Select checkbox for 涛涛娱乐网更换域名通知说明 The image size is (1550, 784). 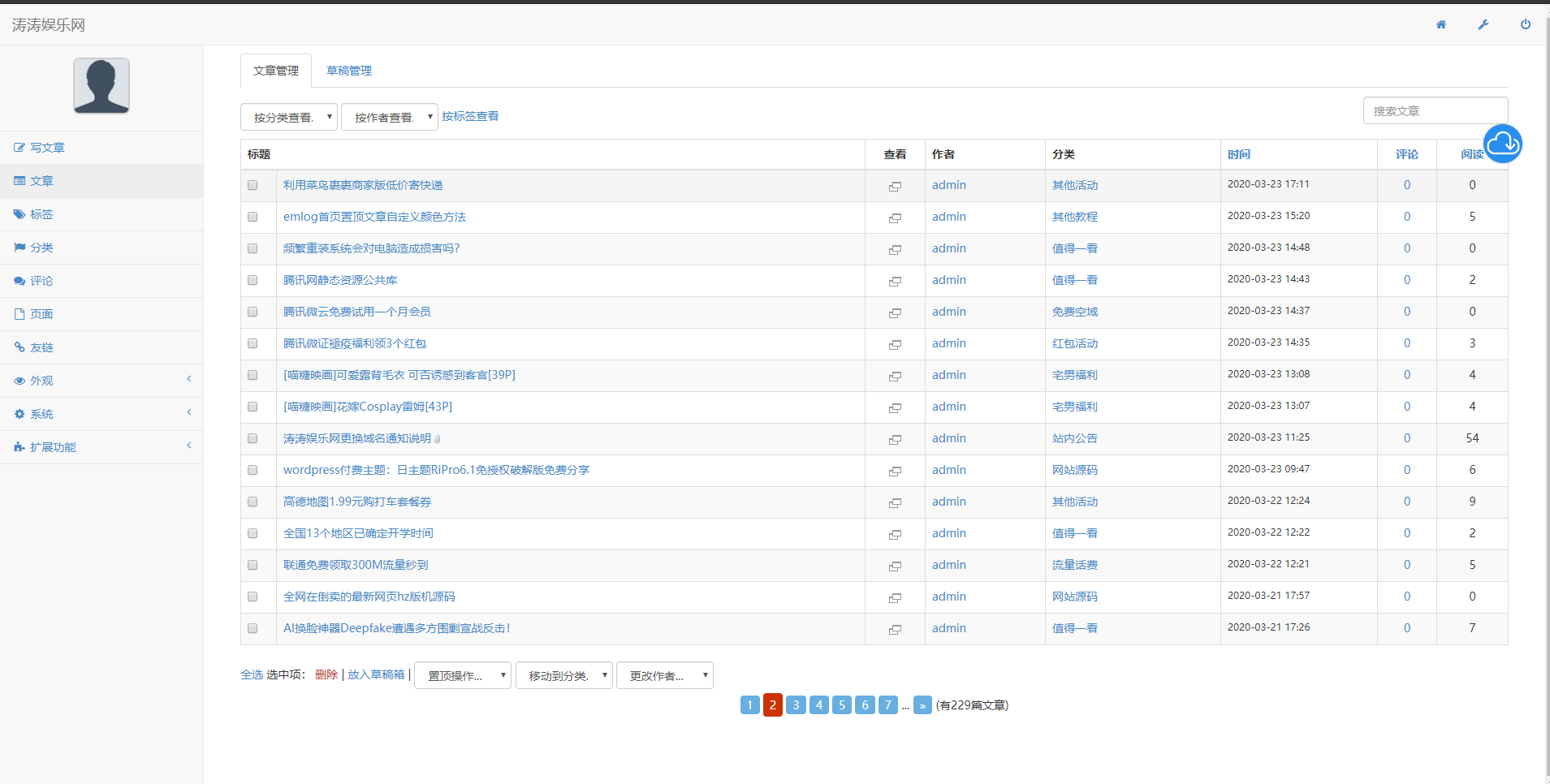click(x=253, y=438)
